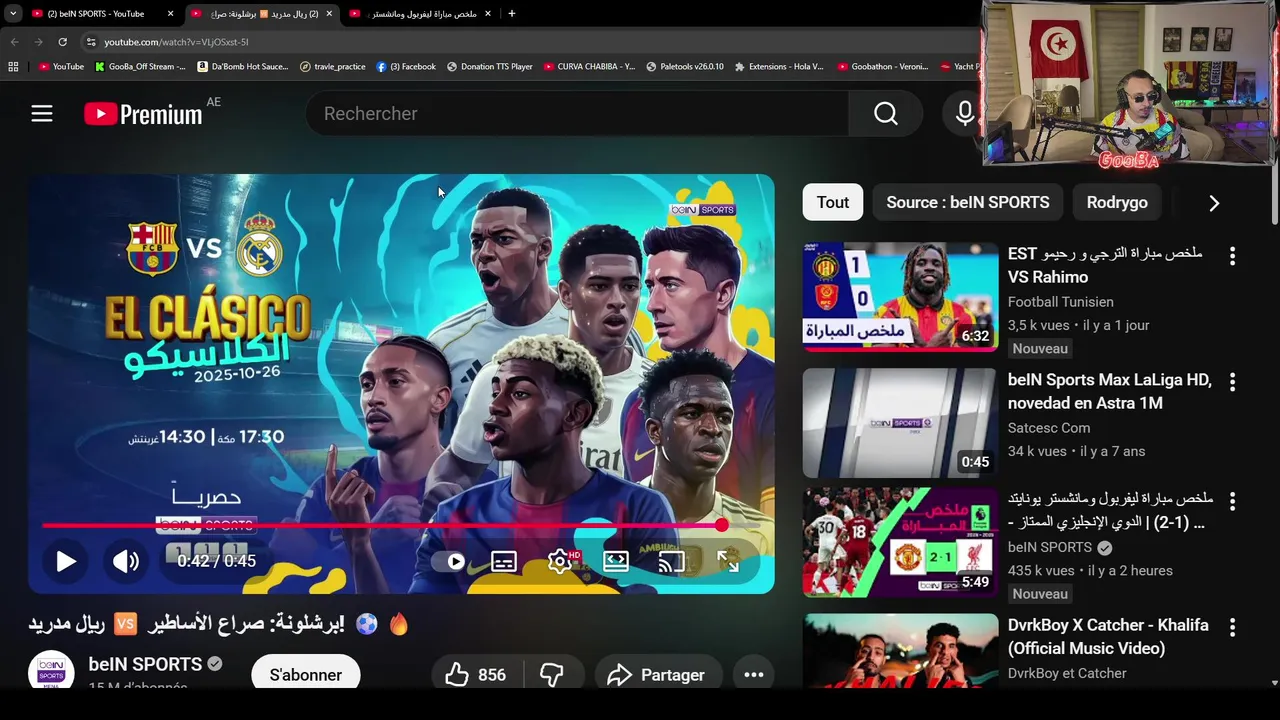The width and height of the screenshot is (1280, 720).
Task: Reload the current page
Action: click(62, 42)
